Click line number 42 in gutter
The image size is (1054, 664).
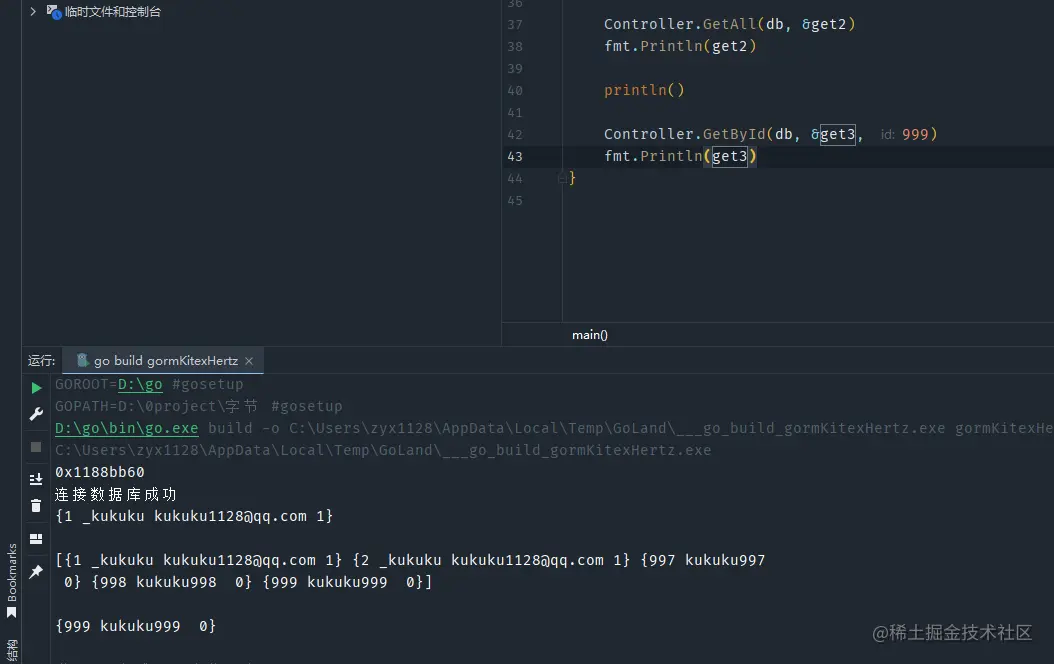coord(515,134)
